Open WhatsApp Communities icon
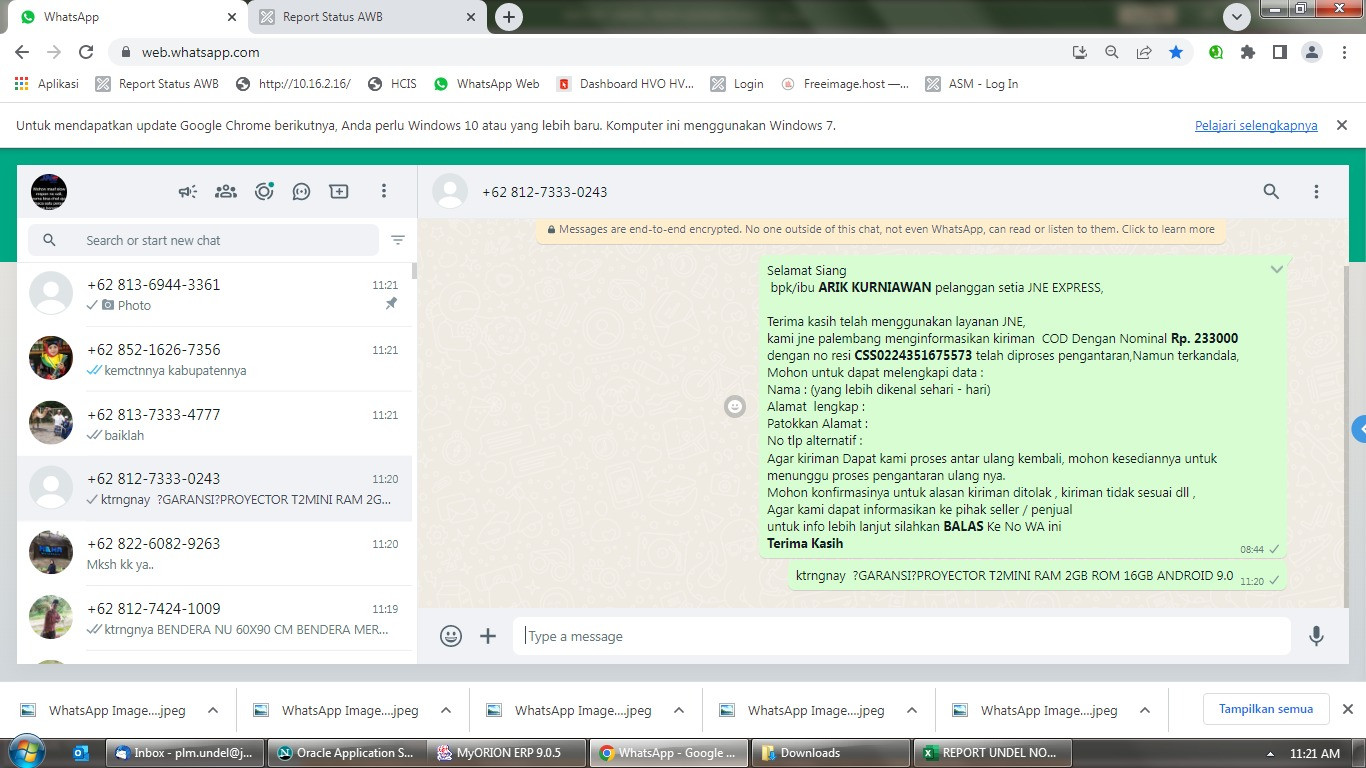The height and width of the screenshot is (768, 1366). tap(226, 191)
